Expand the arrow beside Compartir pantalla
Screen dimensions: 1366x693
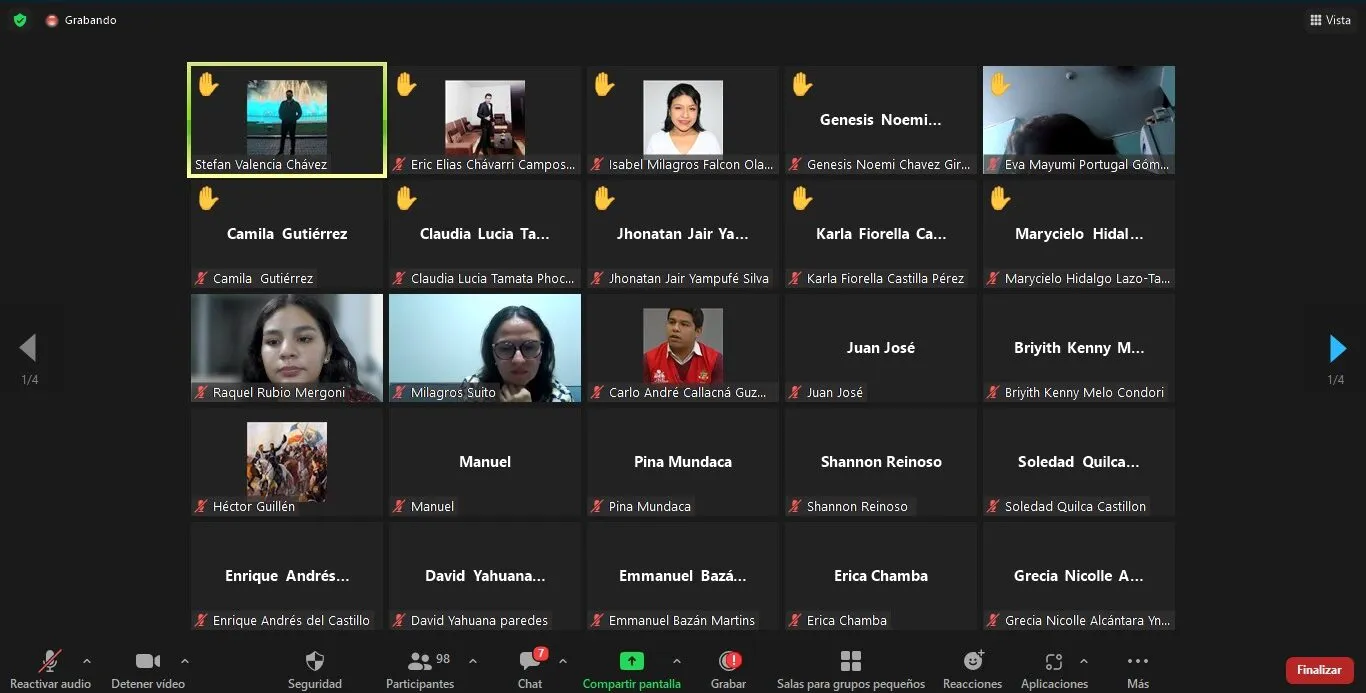(677, 661)
